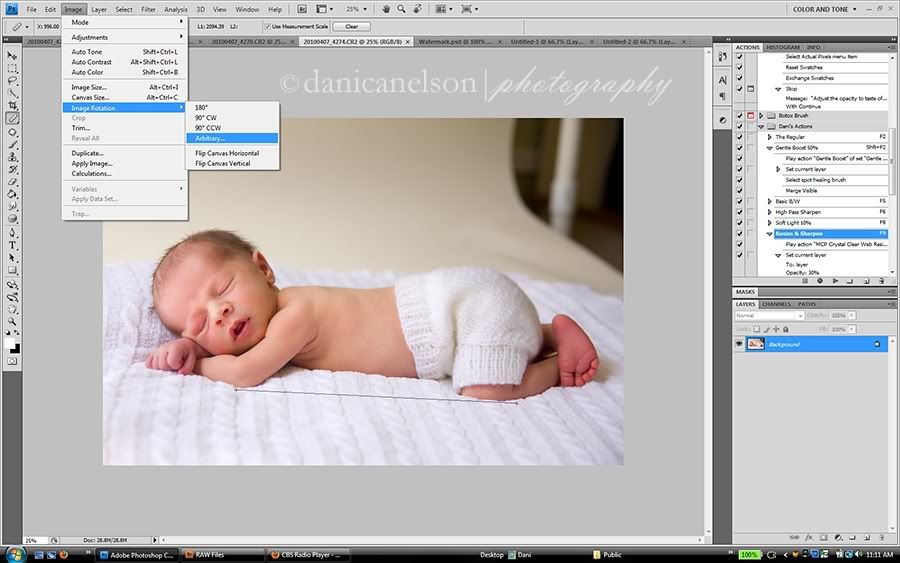Expand the Botox Brush action set

click(761, 115)
